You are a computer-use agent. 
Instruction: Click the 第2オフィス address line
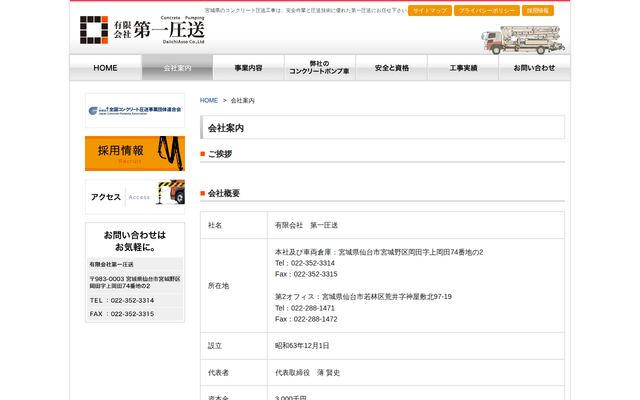[x=363, y=296]
